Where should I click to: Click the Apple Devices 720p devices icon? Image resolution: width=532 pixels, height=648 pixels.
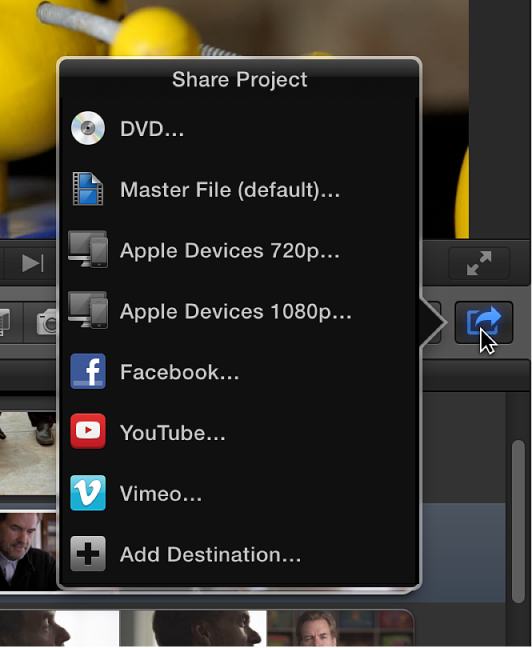tap(88, 249)
